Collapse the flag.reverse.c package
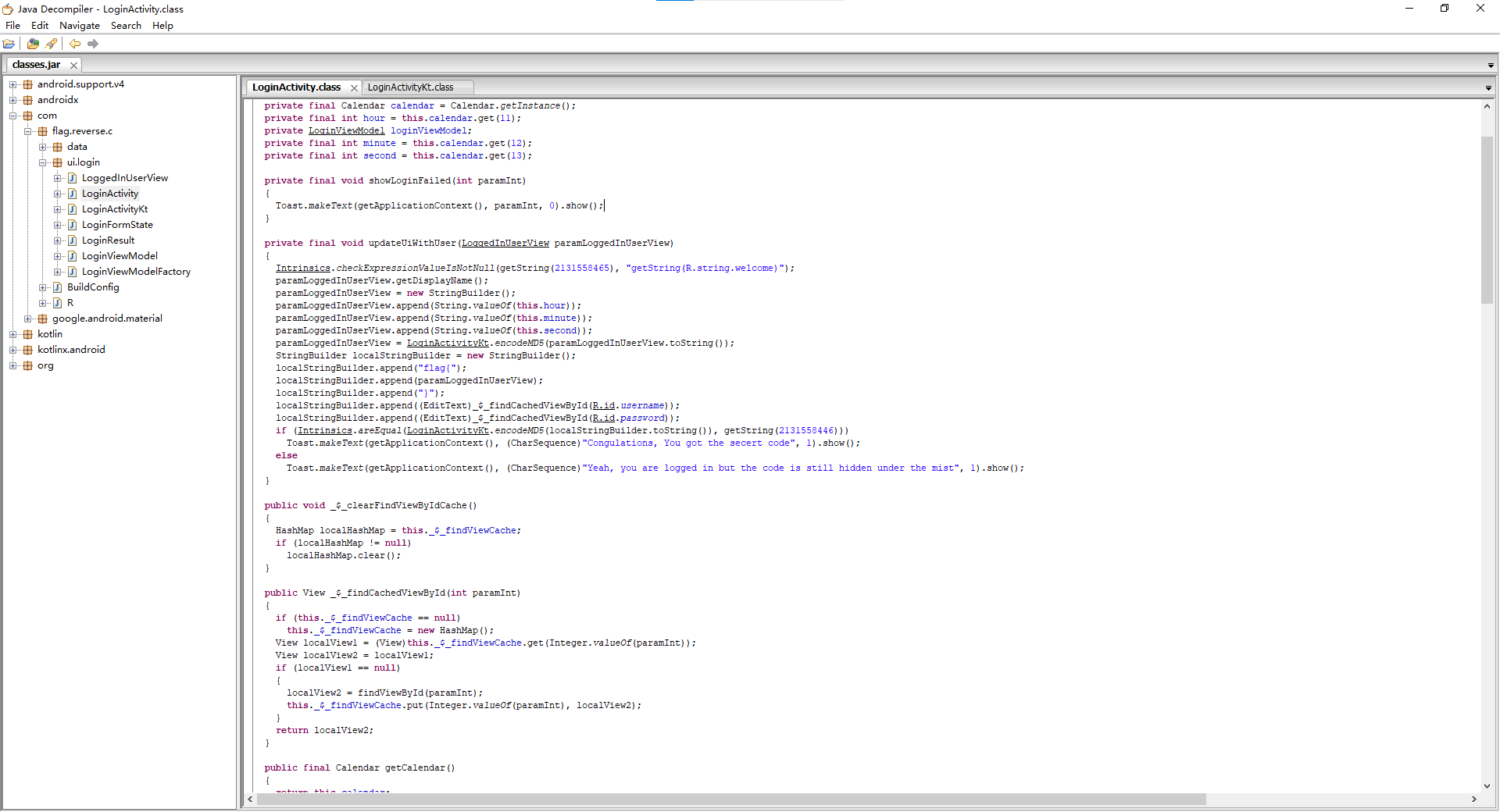 pyautogui.click(x=27, y=131)
